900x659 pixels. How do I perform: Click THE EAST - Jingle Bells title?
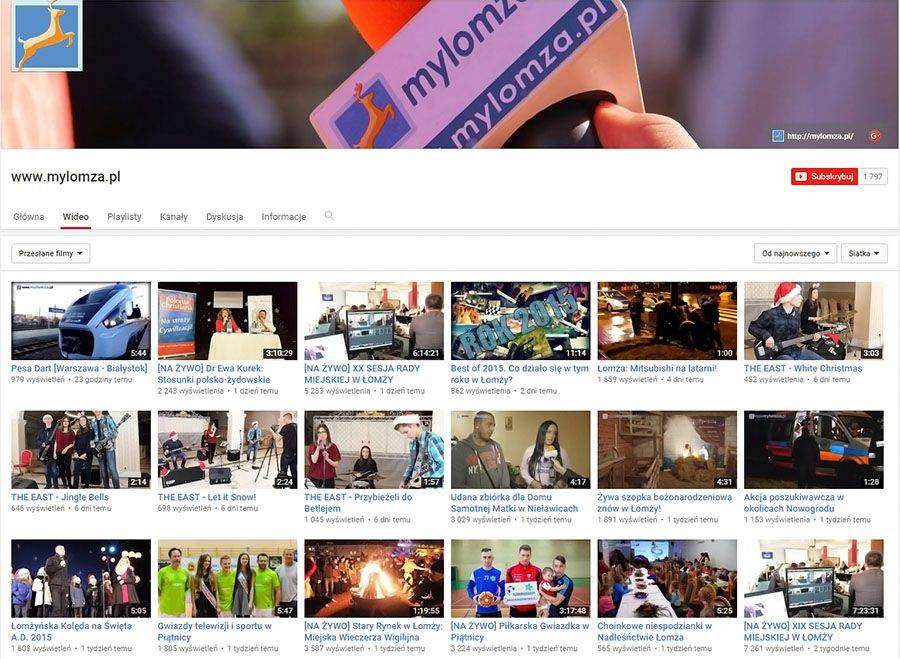60,497
